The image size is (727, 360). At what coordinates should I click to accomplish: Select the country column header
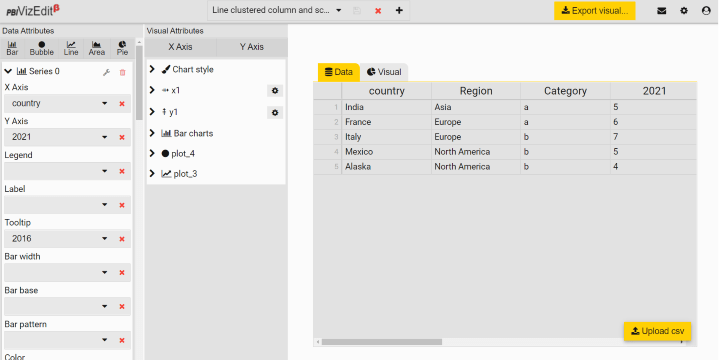[387, 91]
